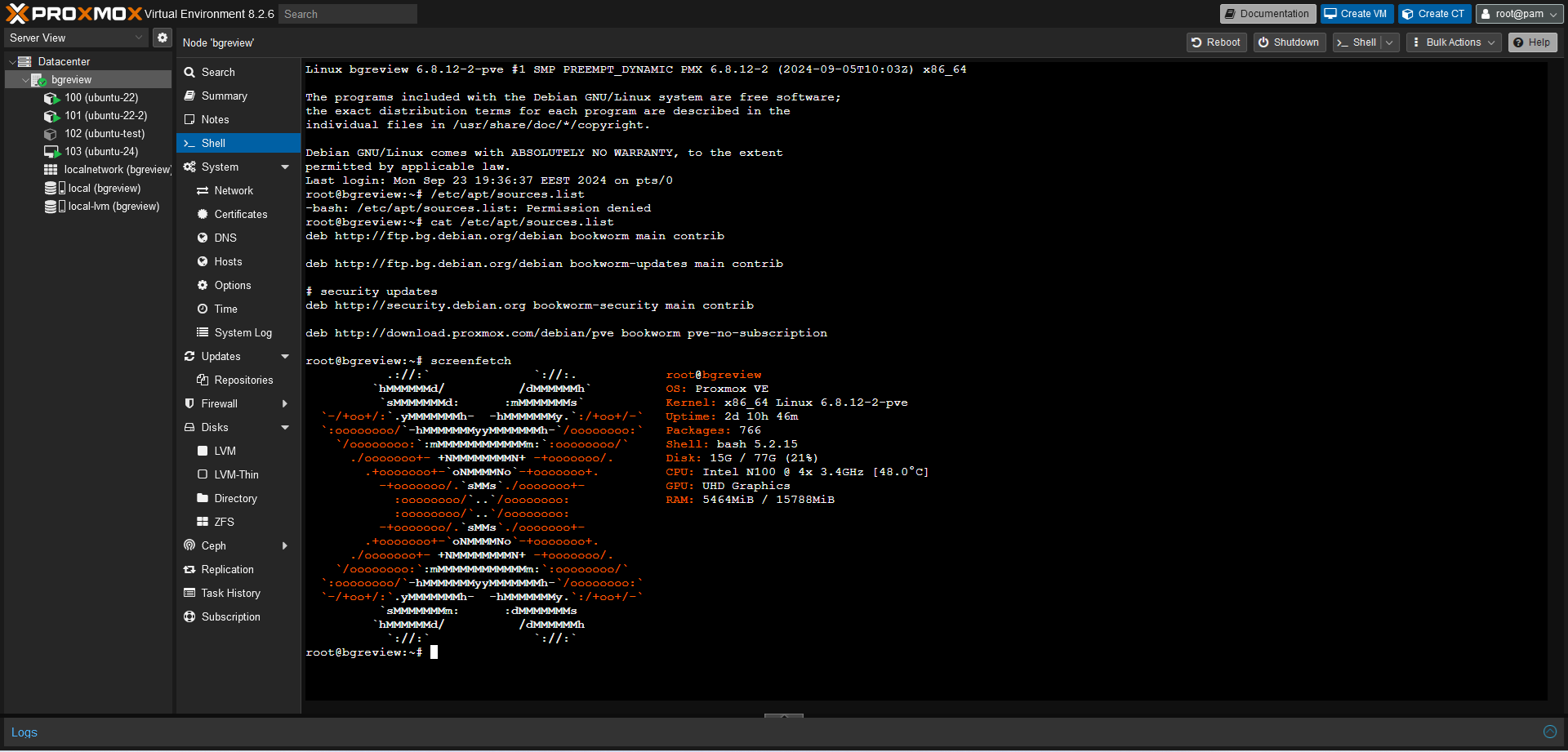Screen dimensions: 1568x752
Task: Expand the Firewall submenu arrow
Action: point(285,403)
